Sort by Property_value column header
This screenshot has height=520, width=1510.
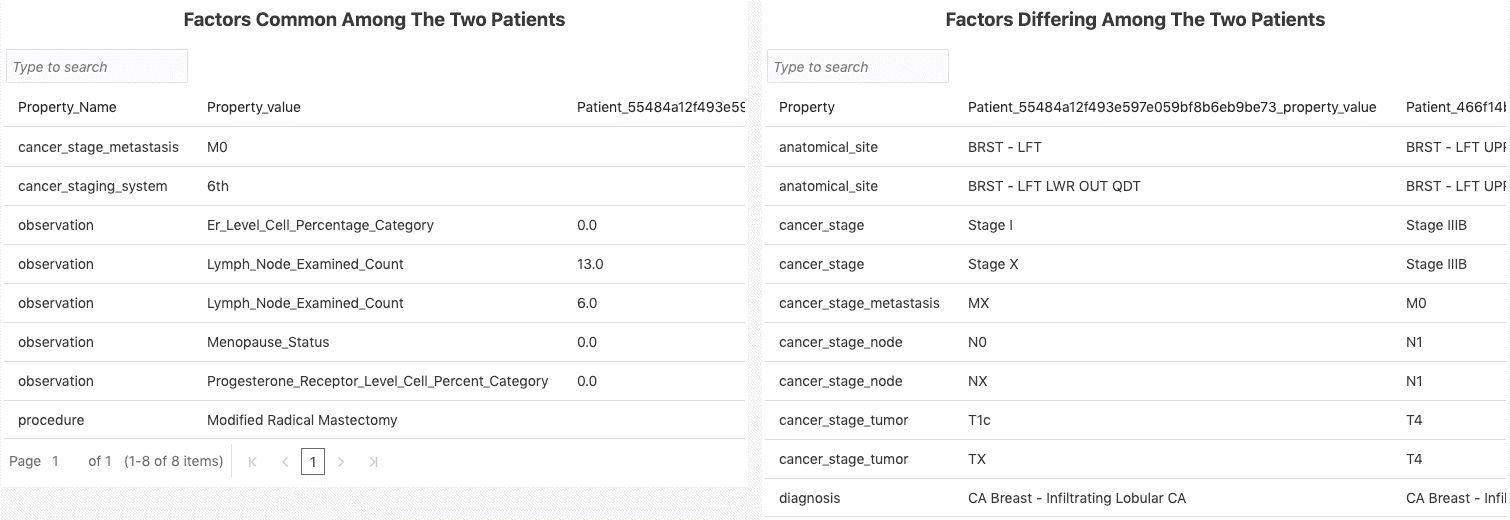click(x=253, y=107)
